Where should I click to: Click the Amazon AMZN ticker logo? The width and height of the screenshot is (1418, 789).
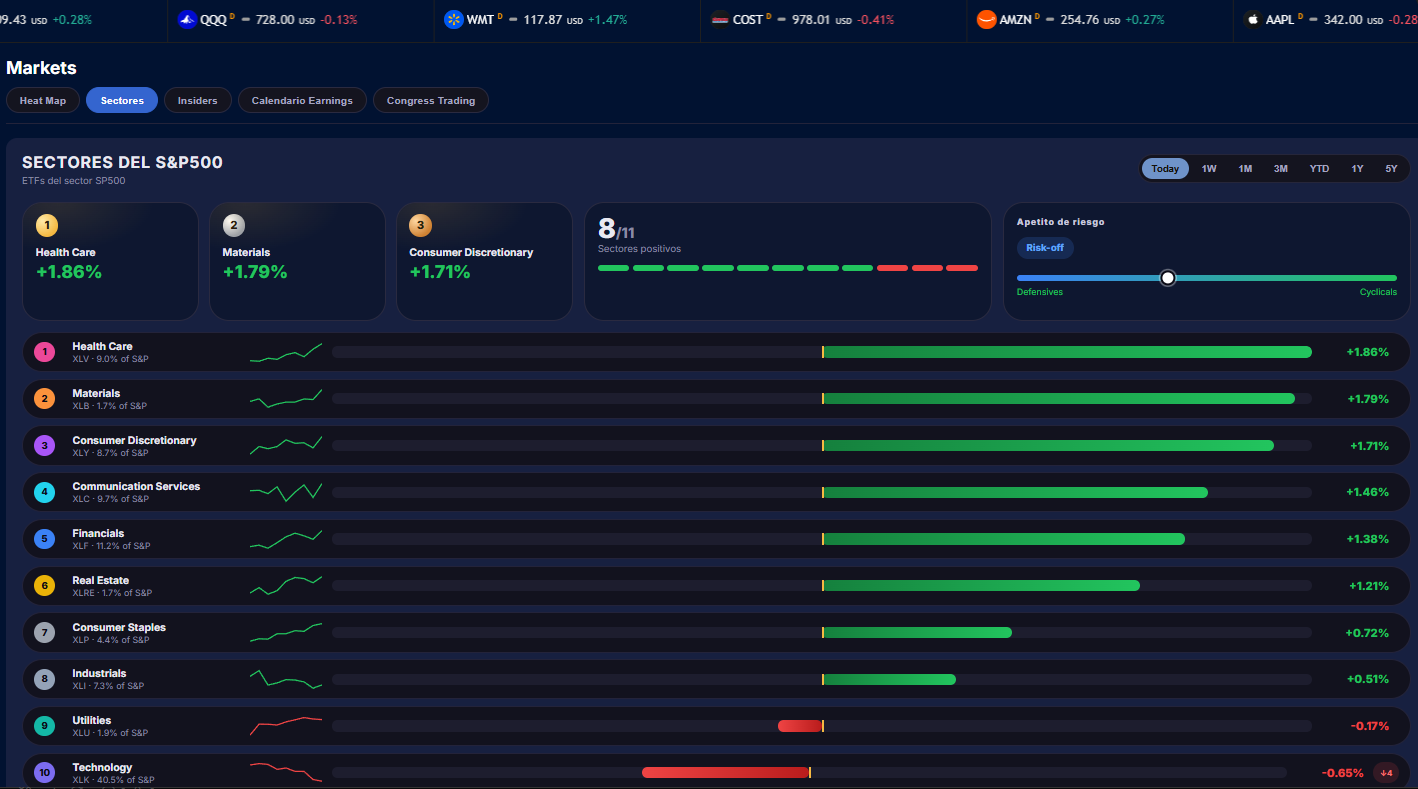[x=987, y=19]
